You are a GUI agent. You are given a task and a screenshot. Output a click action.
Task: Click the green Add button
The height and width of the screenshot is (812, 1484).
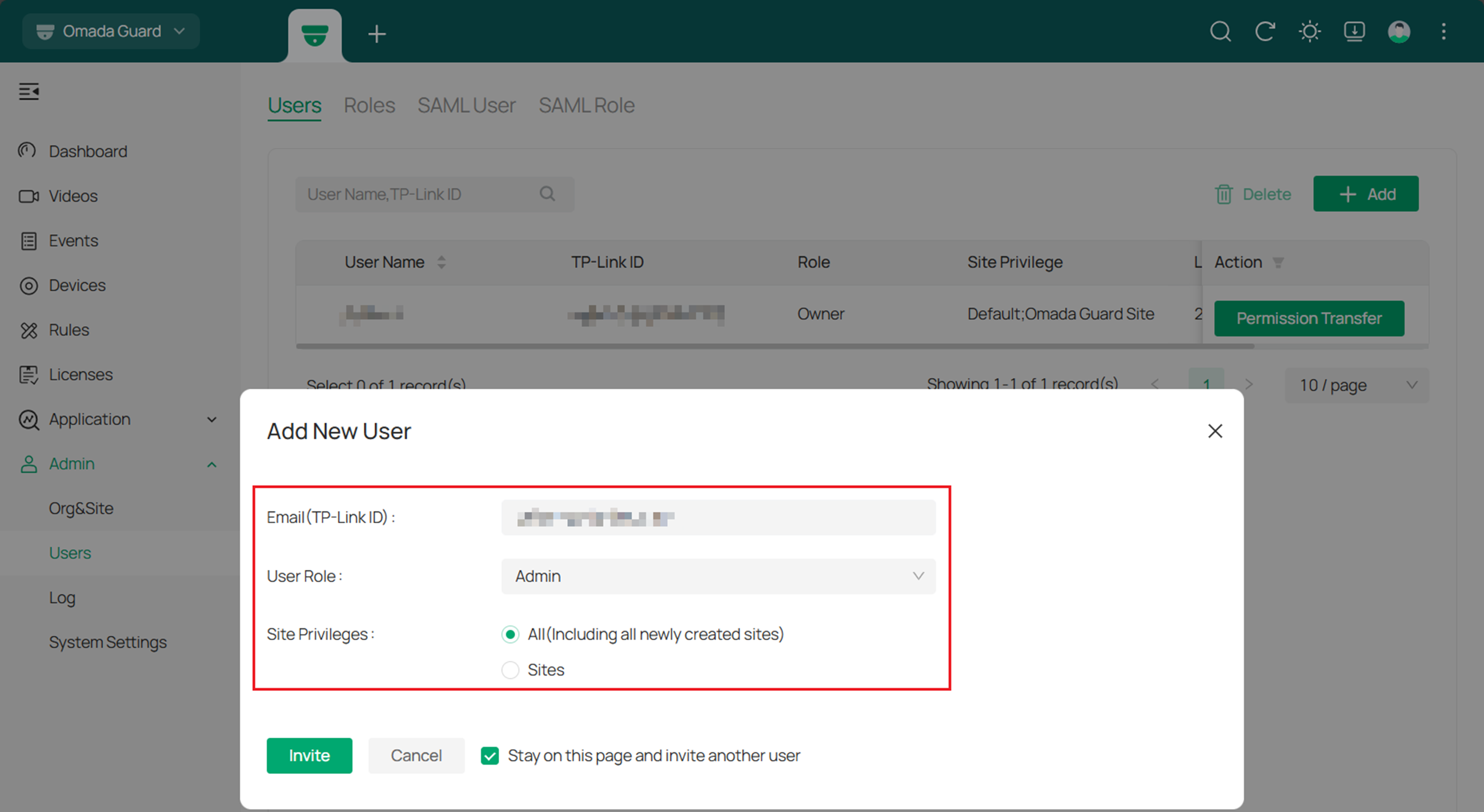1366,194
